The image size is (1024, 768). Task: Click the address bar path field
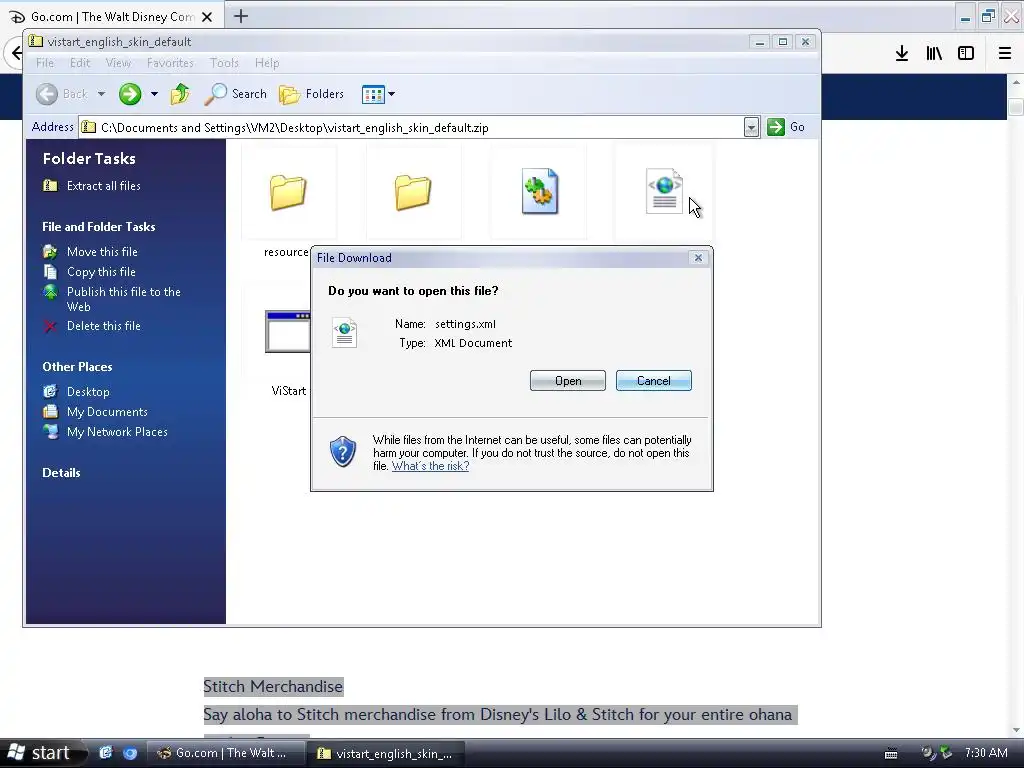coord(411,127)
